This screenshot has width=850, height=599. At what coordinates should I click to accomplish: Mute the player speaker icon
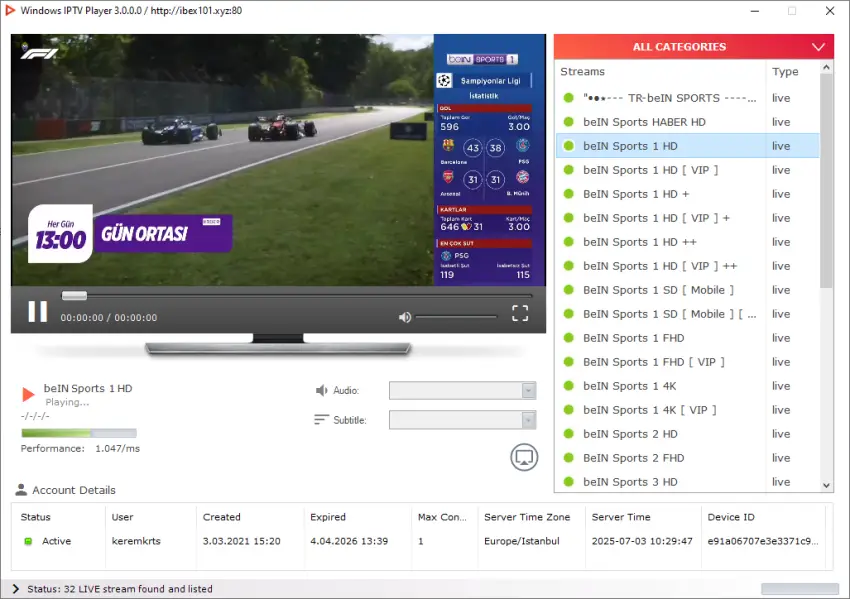click(405, 317)
